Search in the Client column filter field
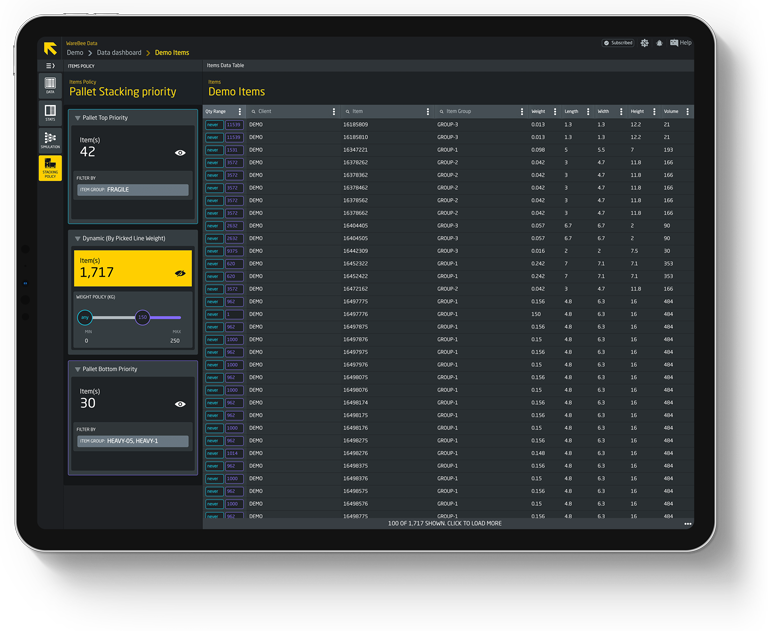Viewport: 768px width, 631px height. (x=293, y=112)
